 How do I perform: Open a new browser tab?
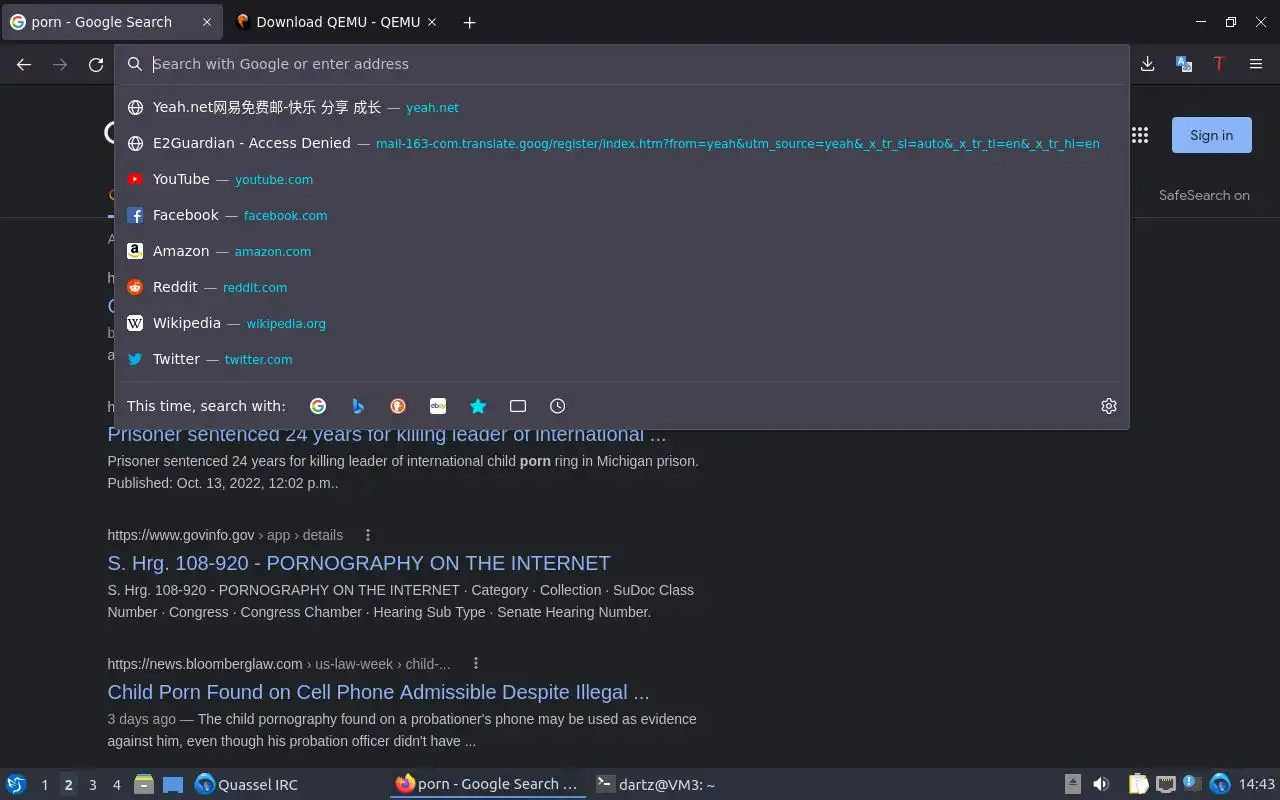[469, 22]
